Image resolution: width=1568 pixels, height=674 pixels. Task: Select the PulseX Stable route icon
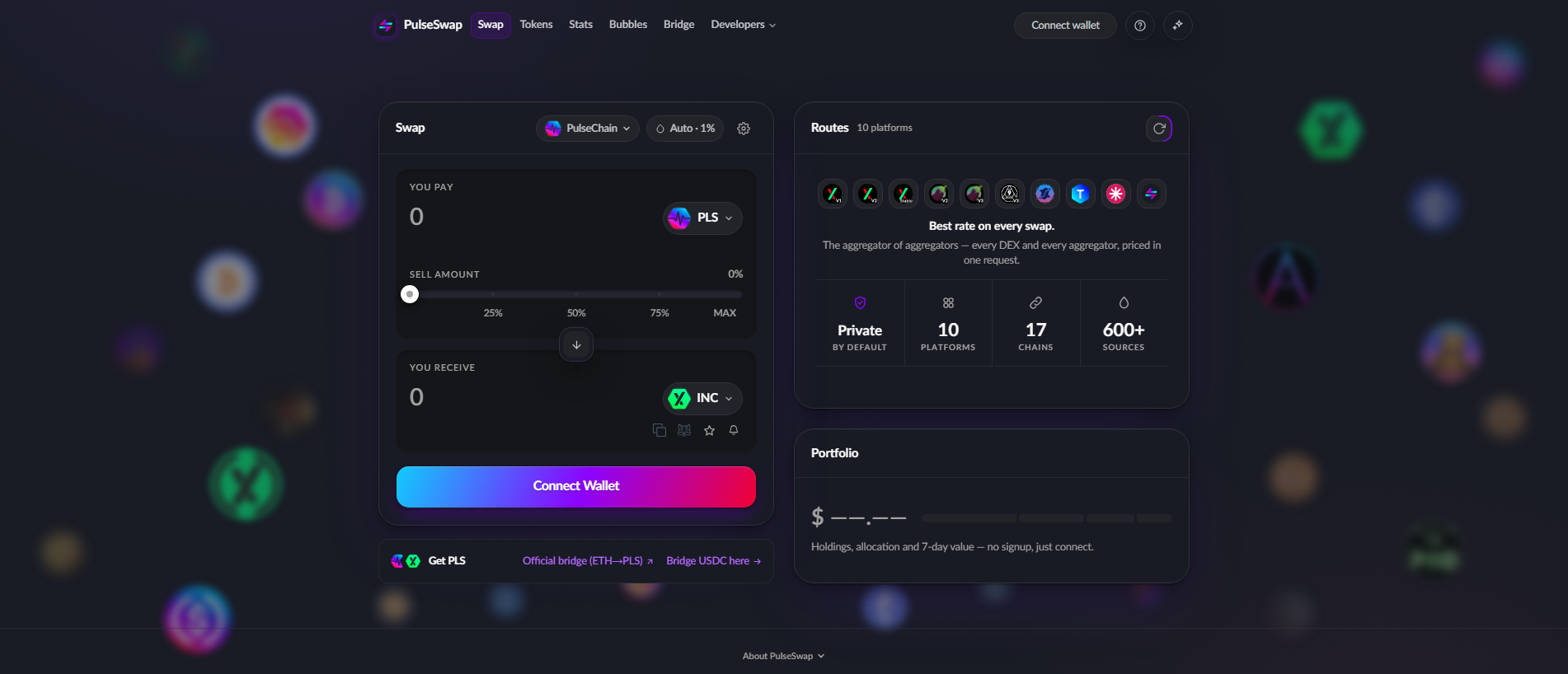coord(904,194)
